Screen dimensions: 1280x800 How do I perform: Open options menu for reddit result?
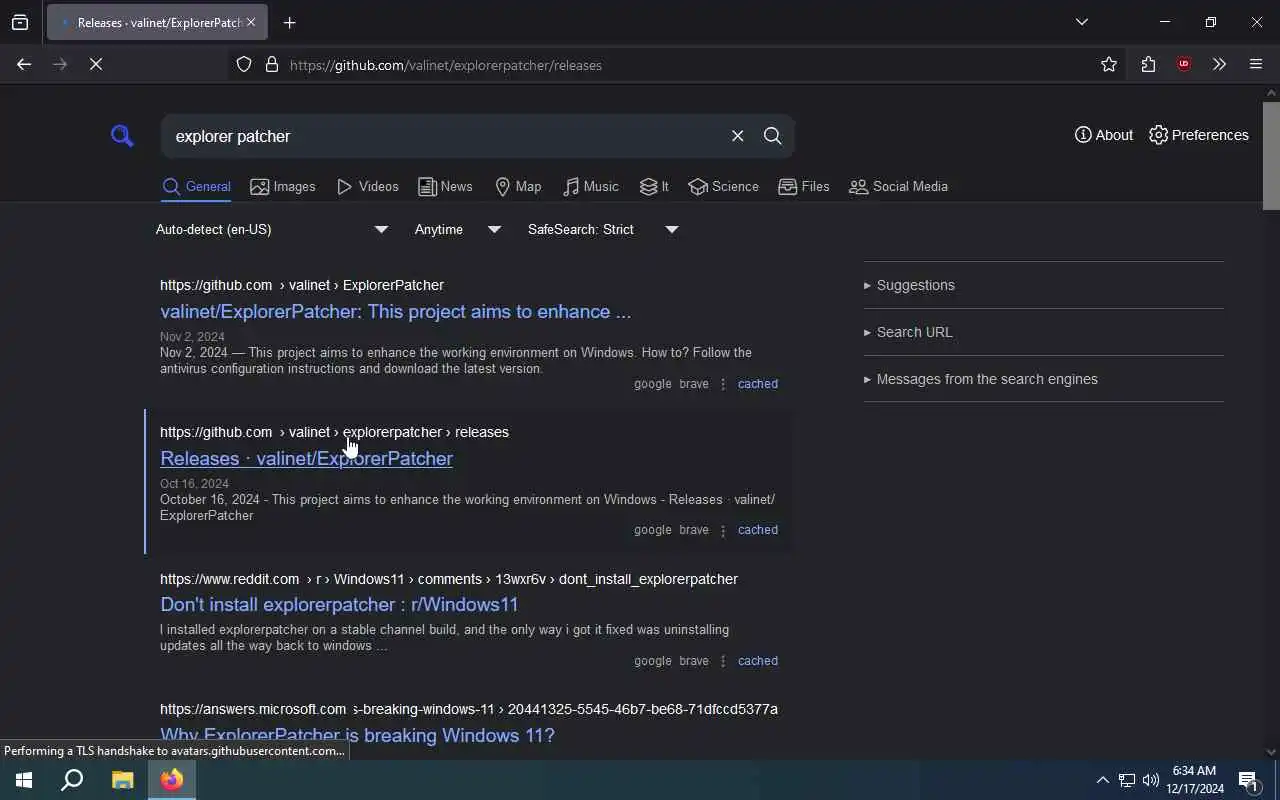click(723, 661)
